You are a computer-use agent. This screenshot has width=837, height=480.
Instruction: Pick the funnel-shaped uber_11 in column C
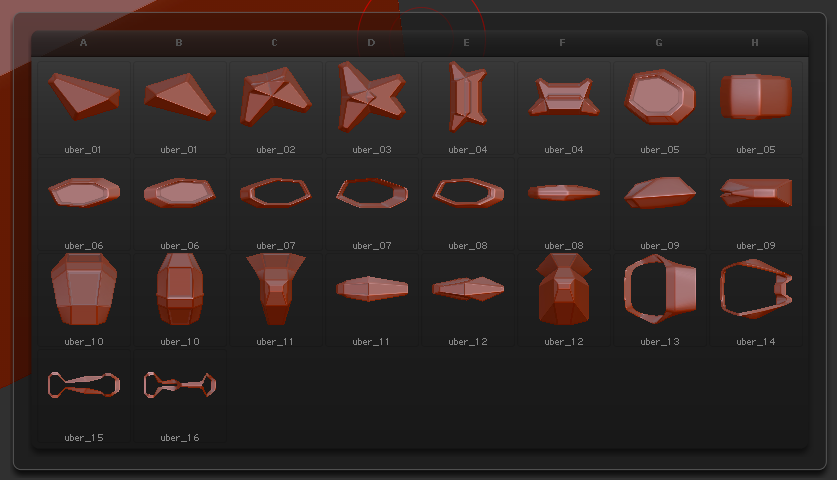(x=276, y=300)
